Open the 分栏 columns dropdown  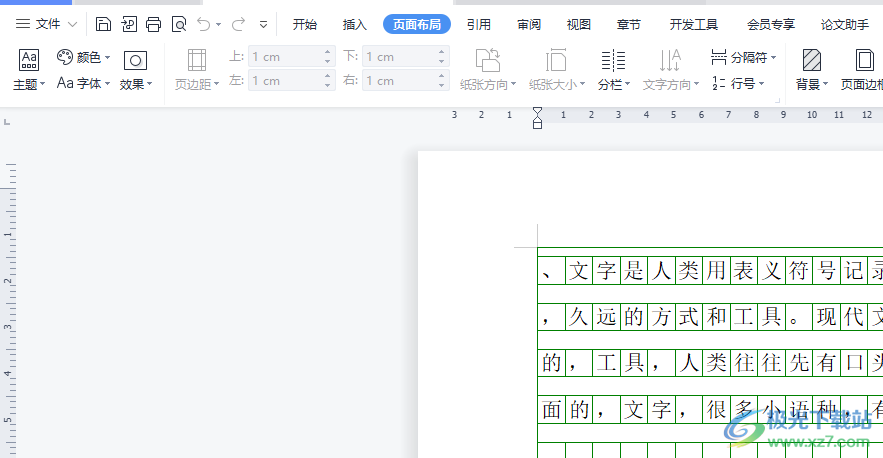point(613,70)
